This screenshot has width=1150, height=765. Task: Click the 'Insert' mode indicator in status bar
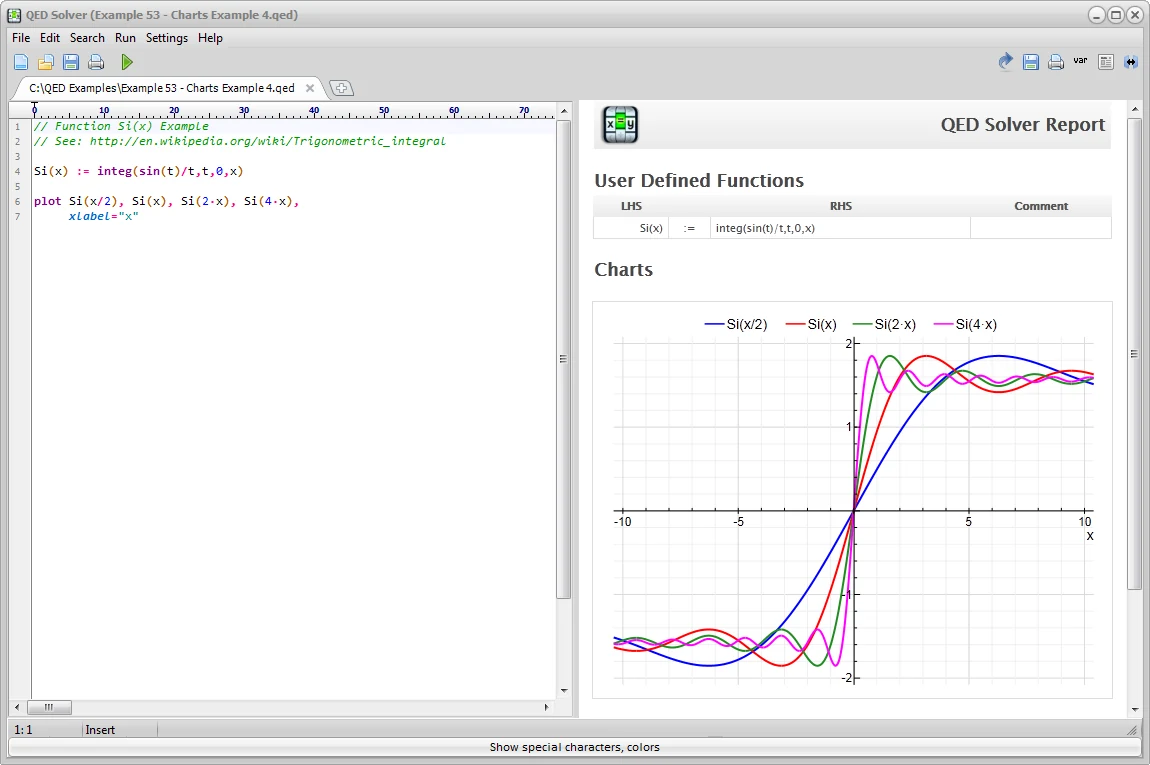click(x=100, y=730)
